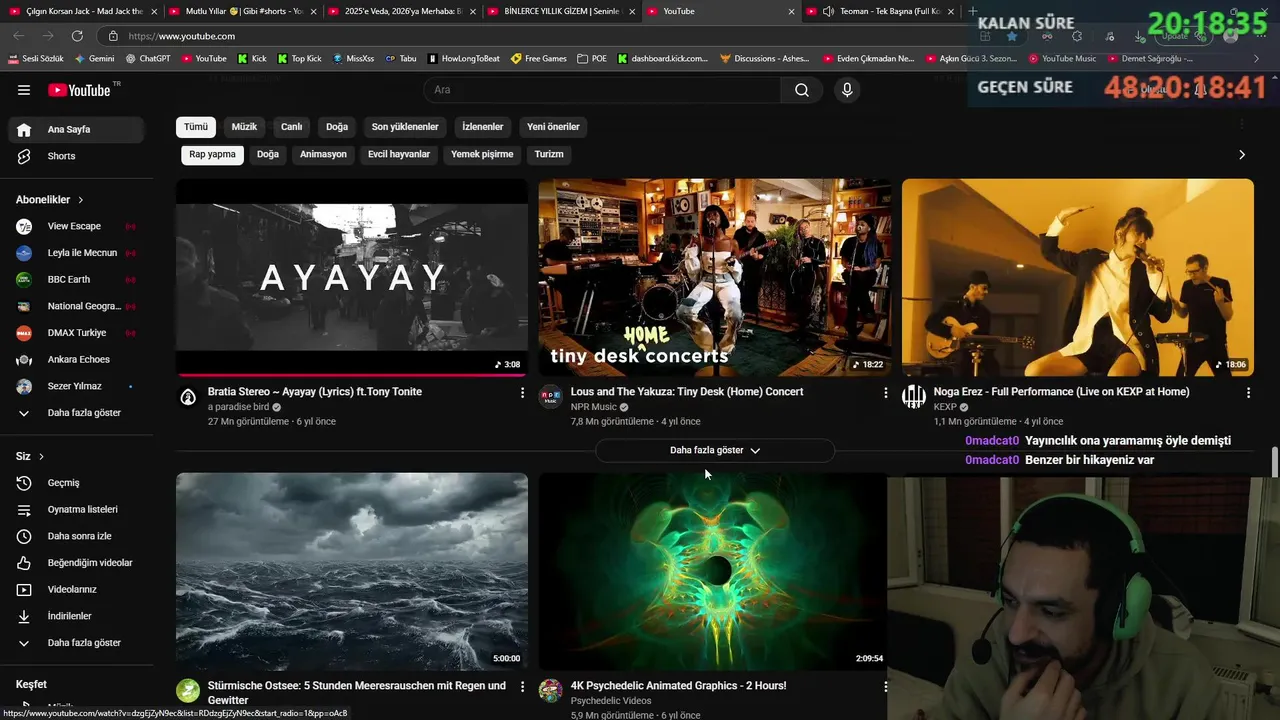The width and height of the screenshot is (1280, 720).
Task: Expand Daha fazla göster under Siz section
Action: 77,643
